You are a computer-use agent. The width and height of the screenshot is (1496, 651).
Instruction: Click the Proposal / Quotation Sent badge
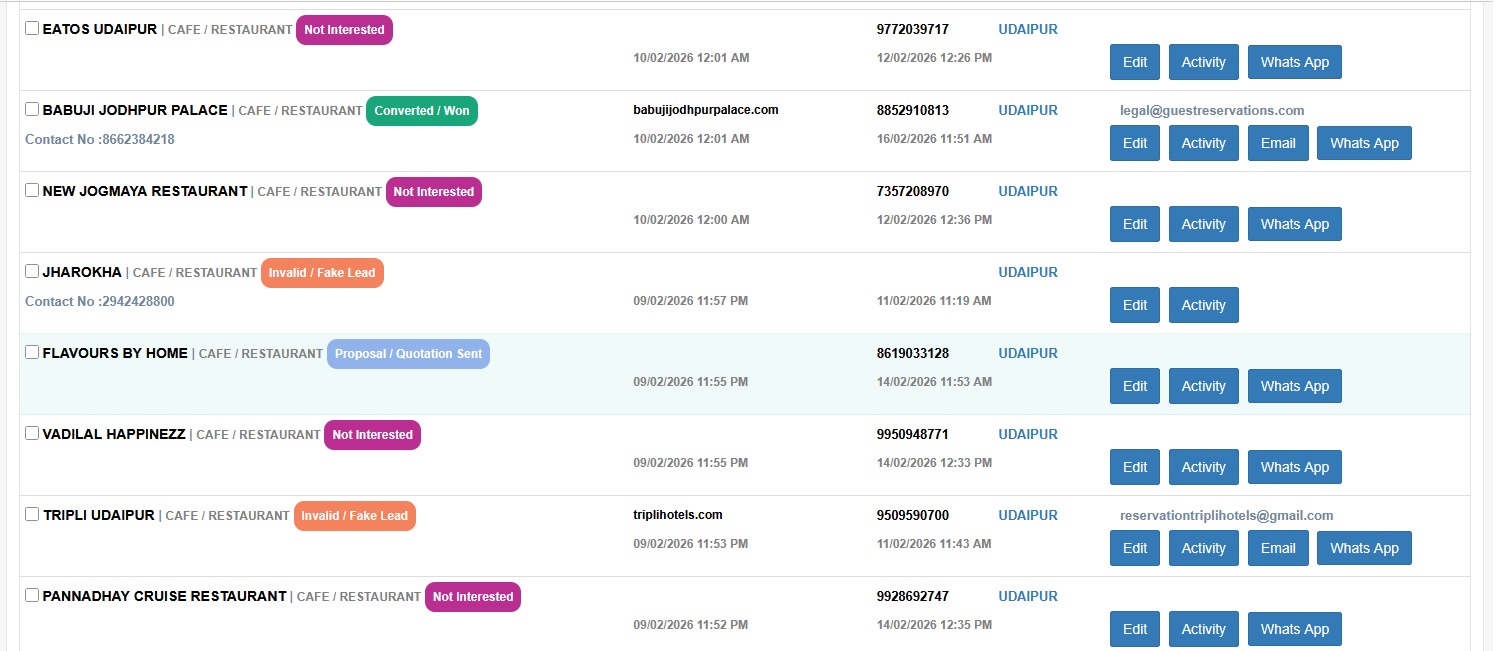pos(408,354)
